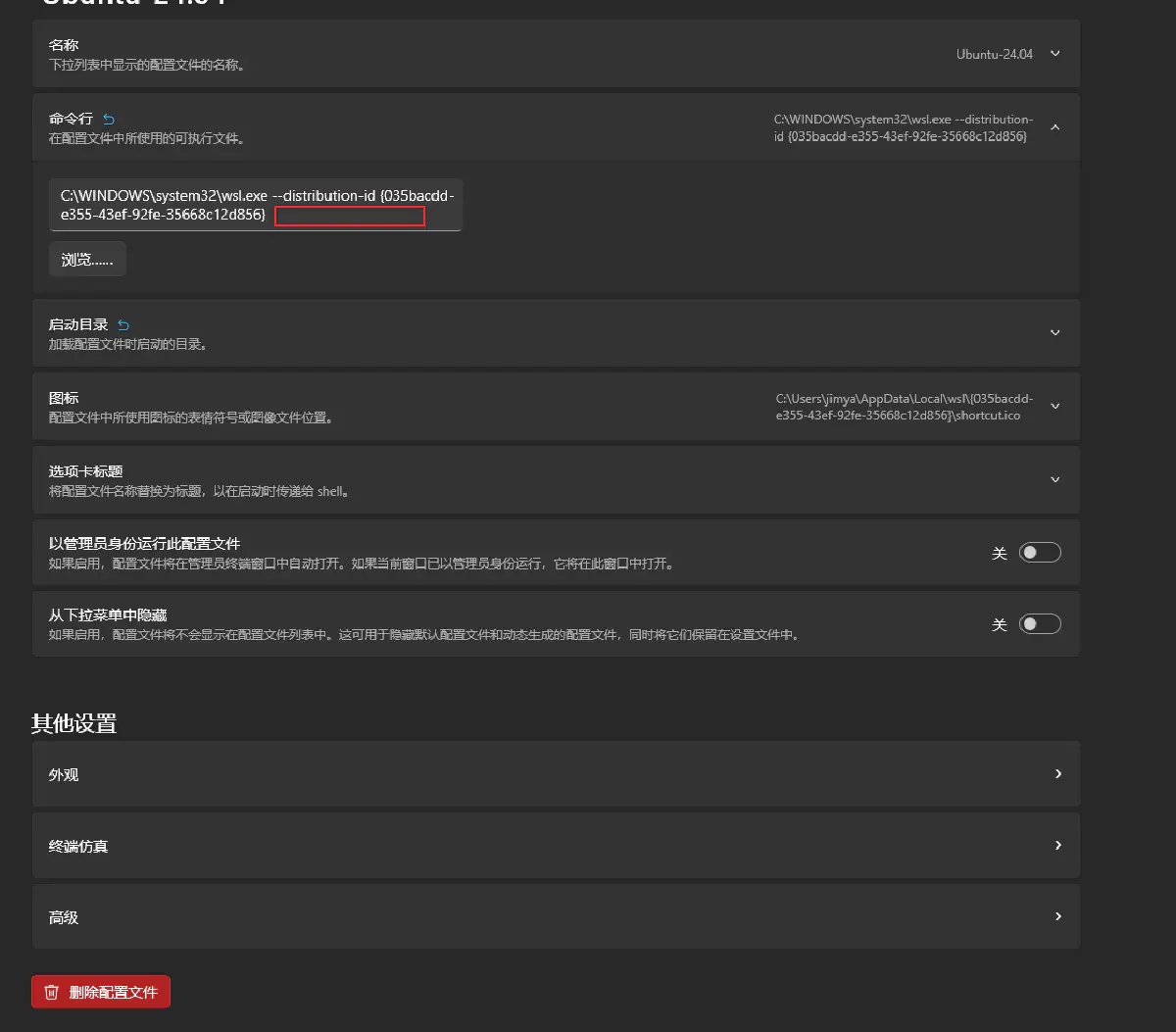The image size is (1176, 1032).
Task: Click the trash can icon on the delete button
Action: [52, 992]
